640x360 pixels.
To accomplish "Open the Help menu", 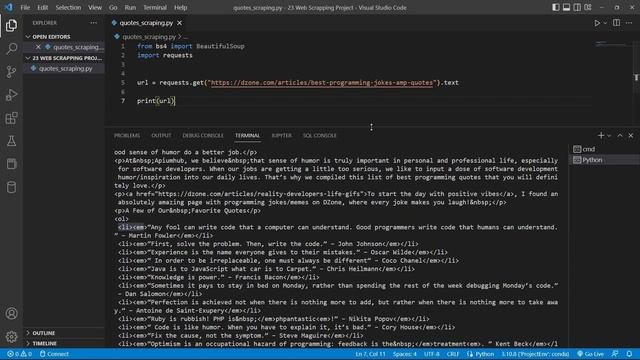I will click(180, 7).
